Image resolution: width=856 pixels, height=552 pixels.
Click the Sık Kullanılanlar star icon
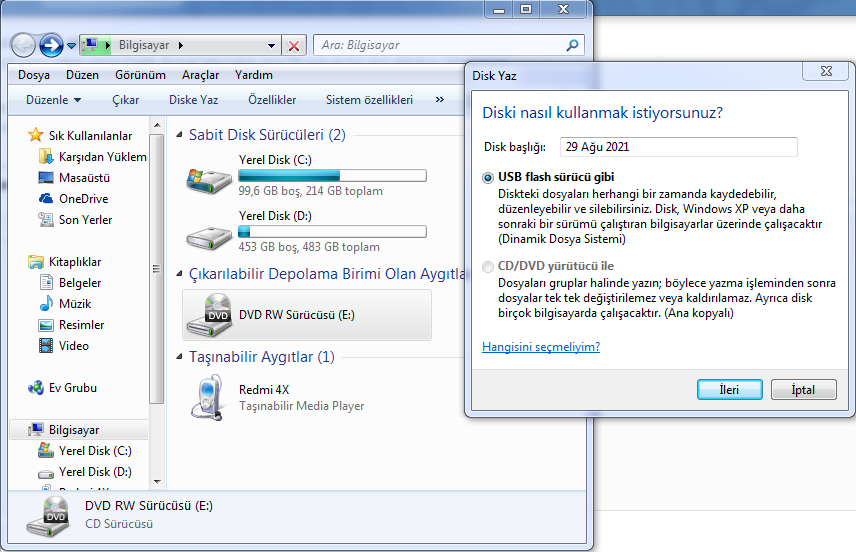(35, 135)
